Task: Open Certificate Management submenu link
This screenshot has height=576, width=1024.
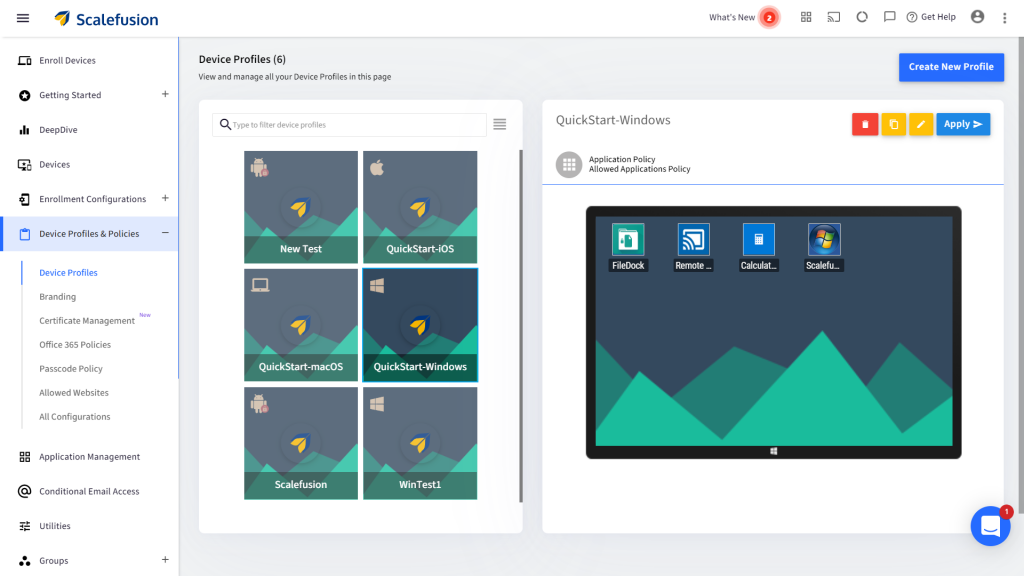Action: 87,321
